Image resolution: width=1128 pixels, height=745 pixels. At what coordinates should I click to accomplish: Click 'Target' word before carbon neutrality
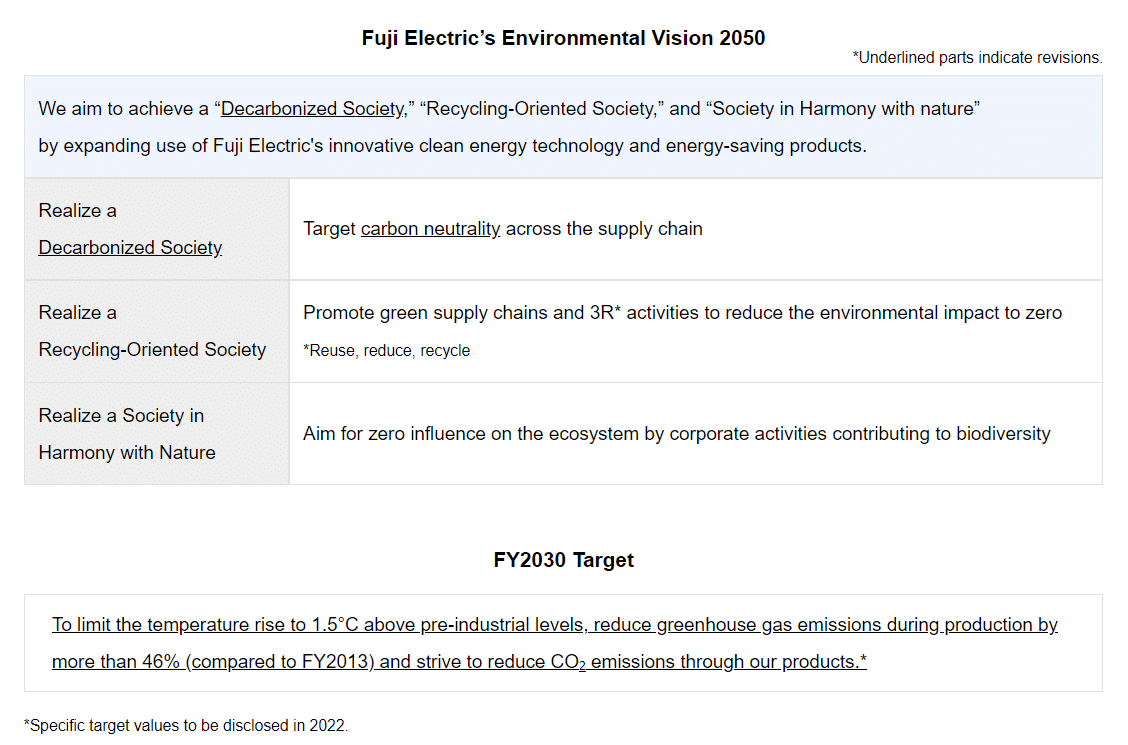(x=329, y=229)
